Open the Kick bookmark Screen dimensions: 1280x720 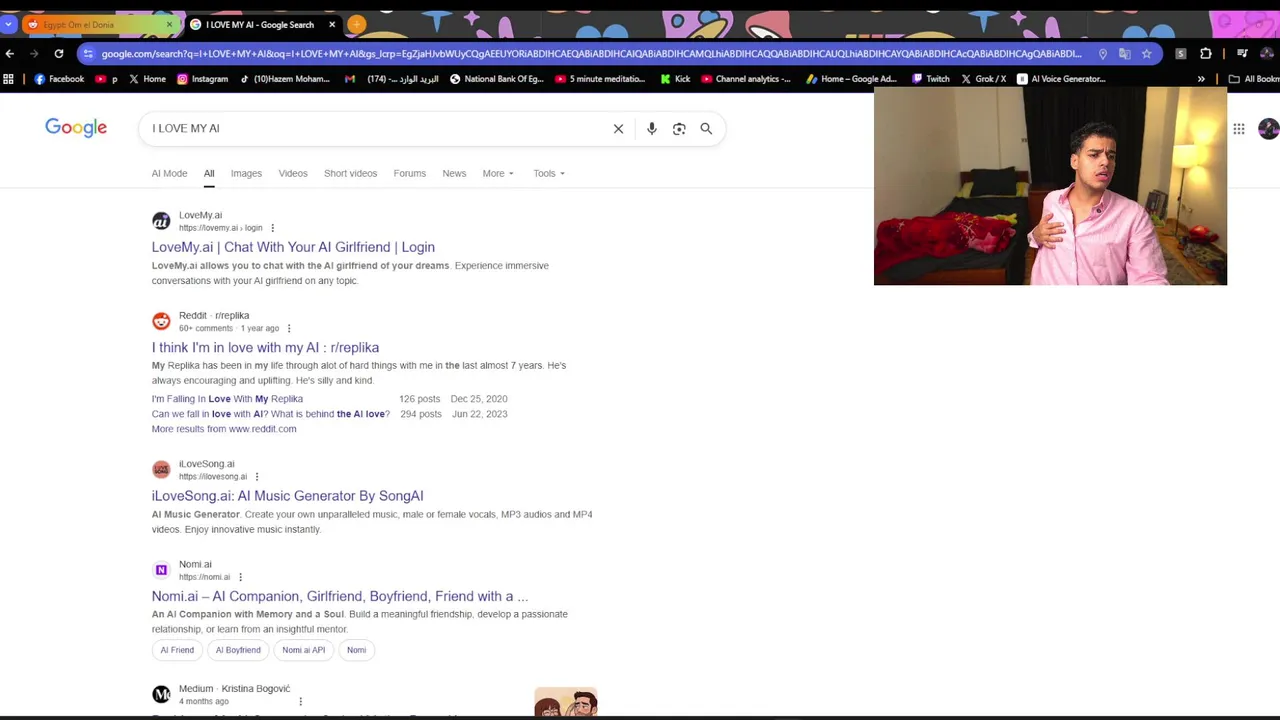tap(675, 79)
